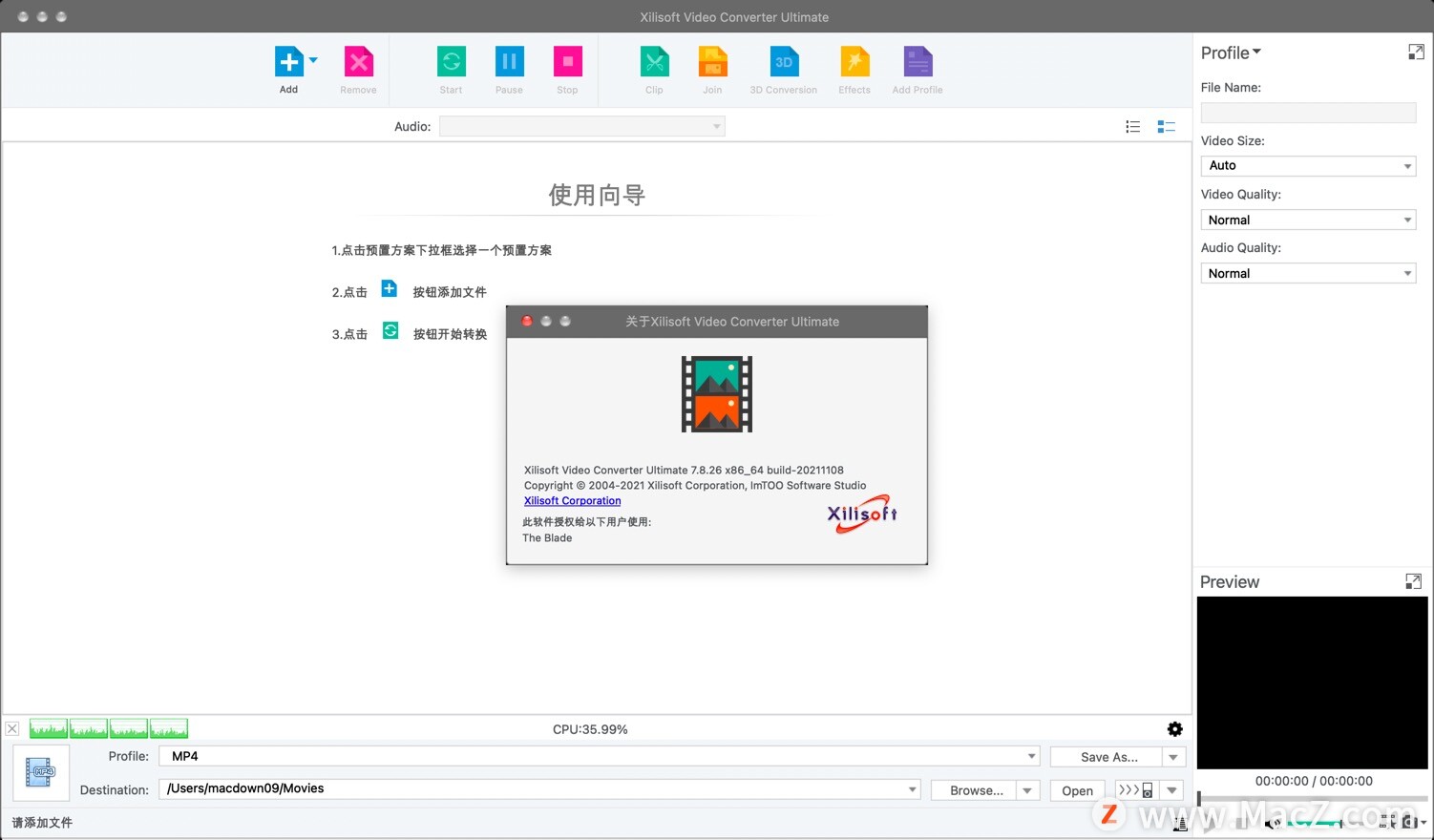Image resolution: width=1434 pixels, height=840 pixels.
Task: Open the device transfer dropdown arrow
Action: (x=1172, y=790)
